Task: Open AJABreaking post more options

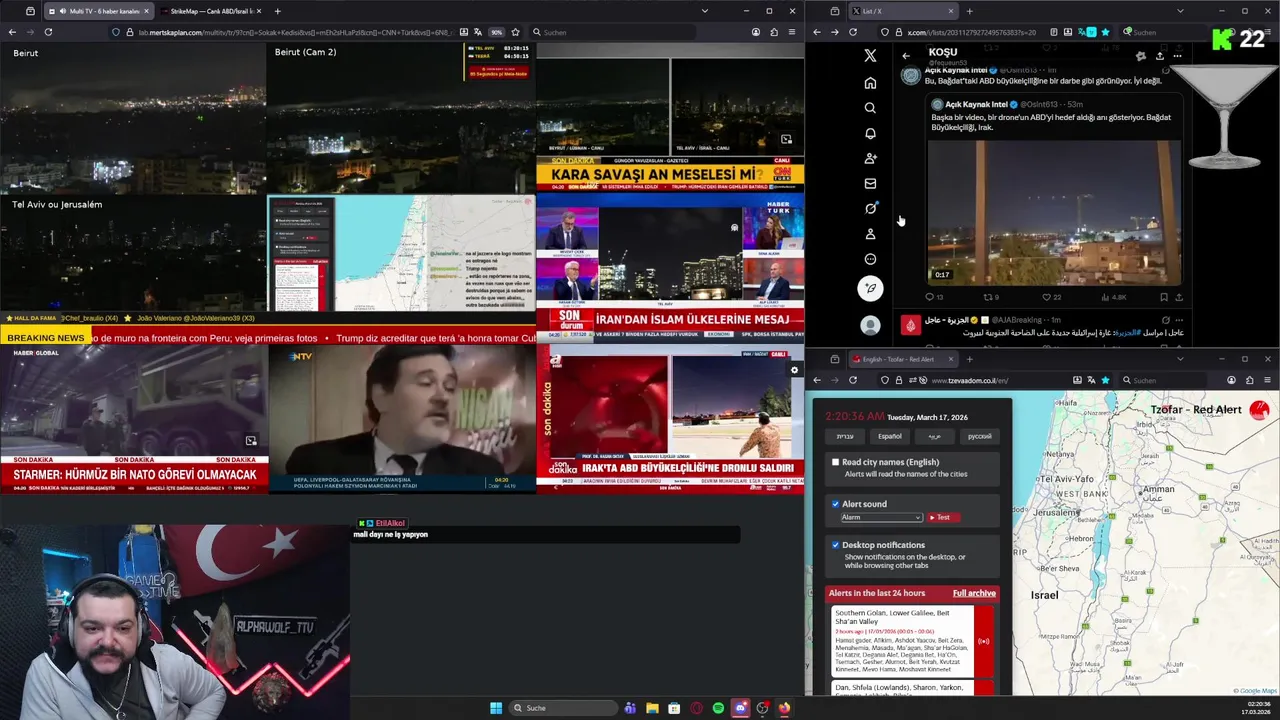Action: pyautogui.click(x=1181, y=320)
